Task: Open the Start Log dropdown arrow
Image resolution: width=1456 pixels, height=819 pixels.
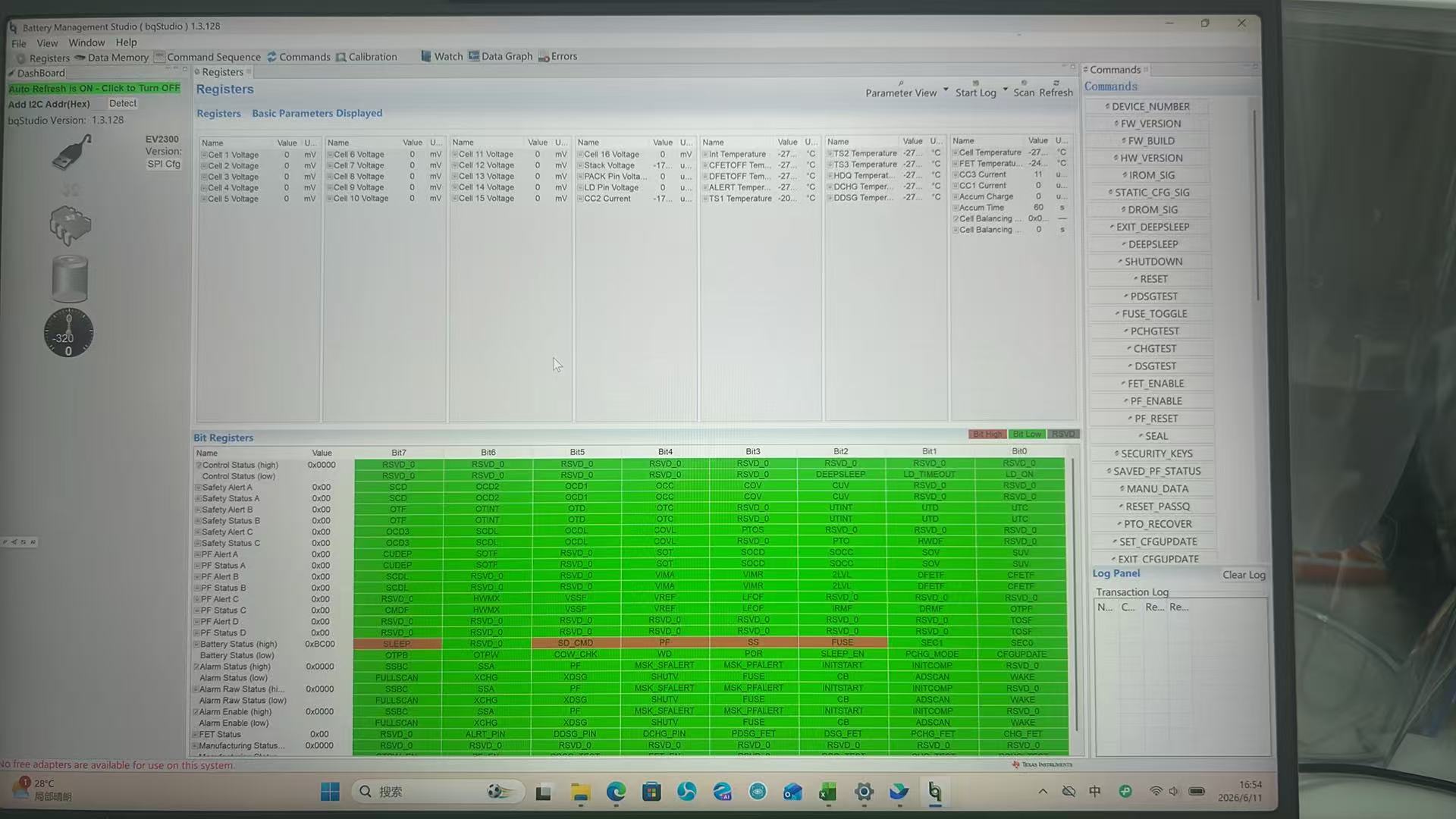Action: pos(1006,89)
